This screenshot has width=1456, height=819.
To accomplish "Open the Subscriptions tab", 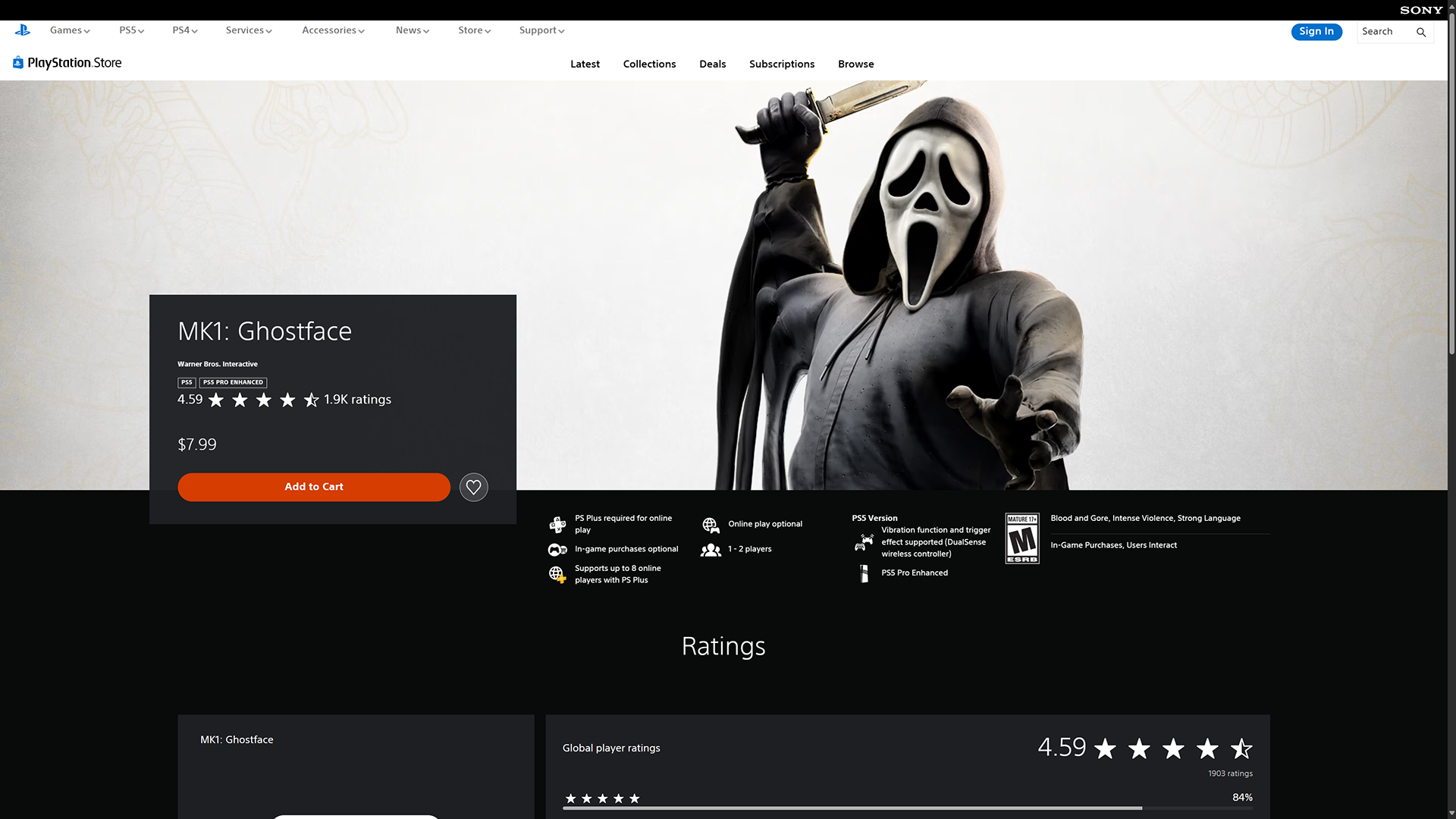I will [x=782, y=64].
